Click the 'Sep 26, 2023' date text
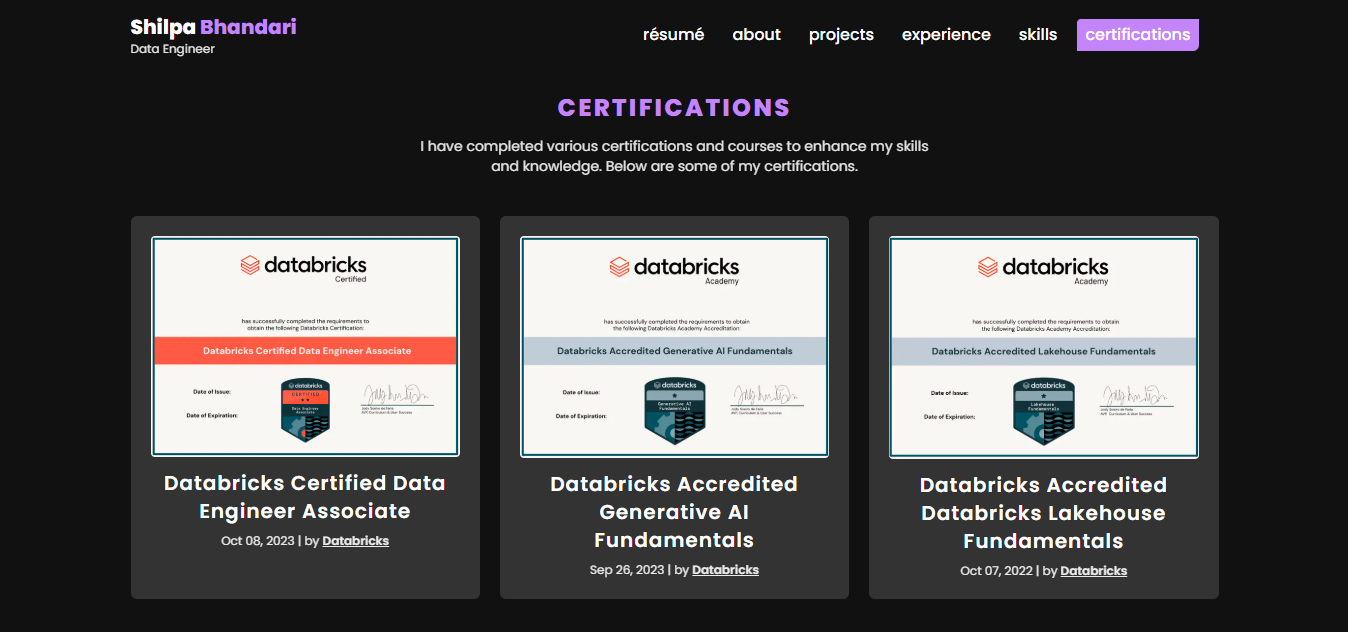This screenshot has height=632, width=1348. click(x=627, y=570)
